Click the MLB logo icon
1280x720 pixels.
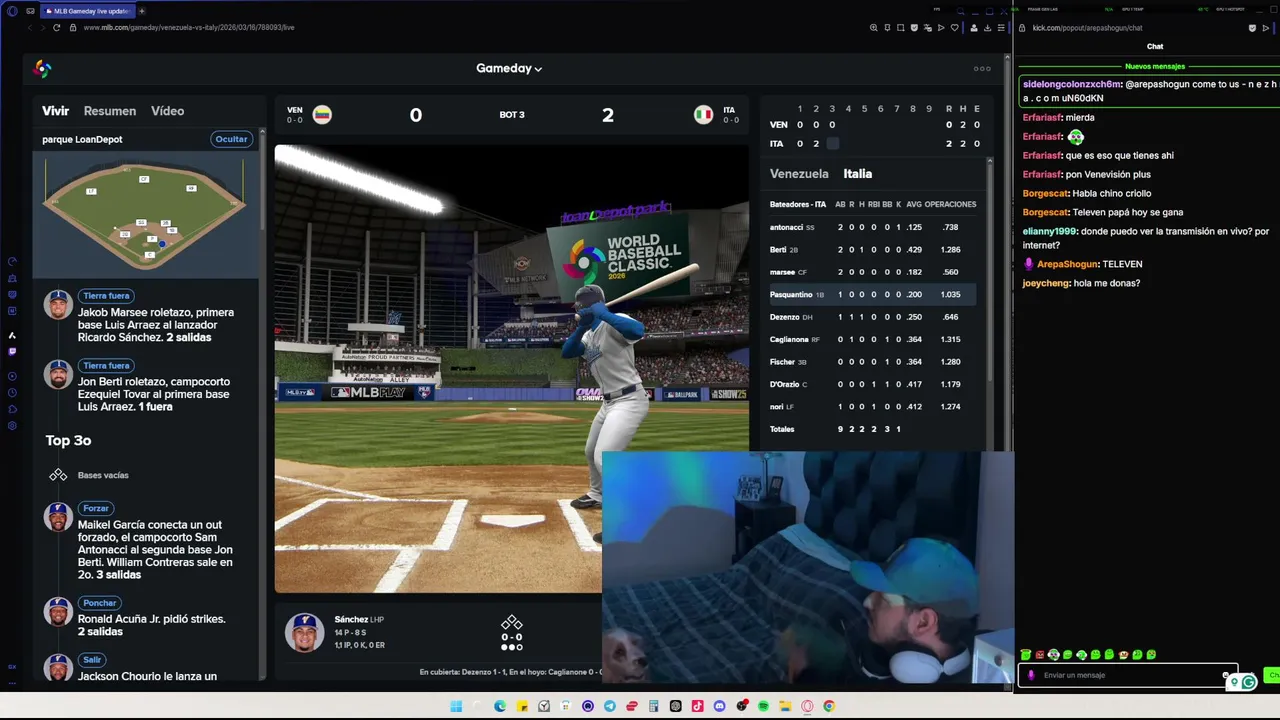42,69
